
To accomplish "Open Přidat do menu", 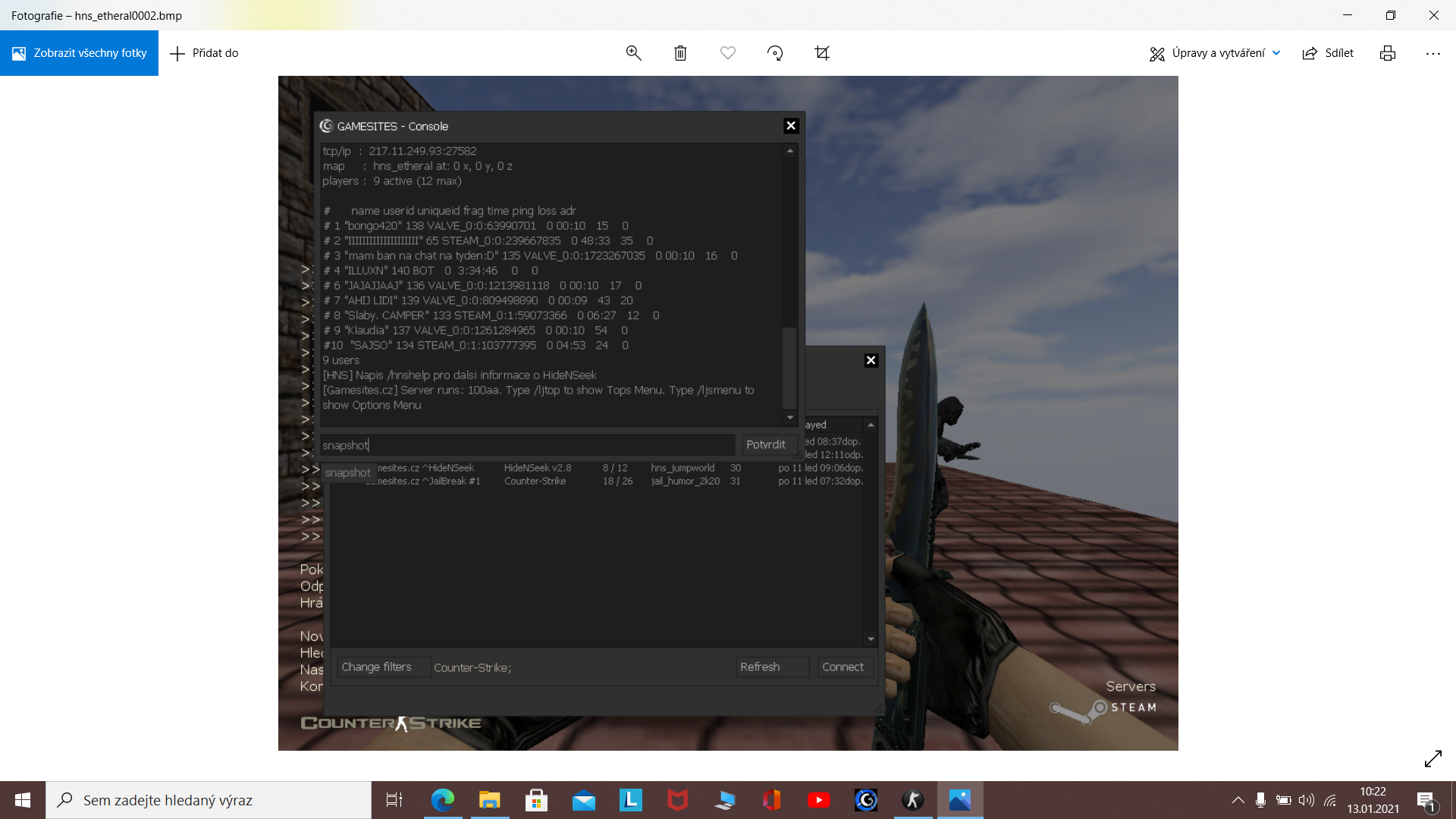I will pyautogui.click(x=204, y=53).
